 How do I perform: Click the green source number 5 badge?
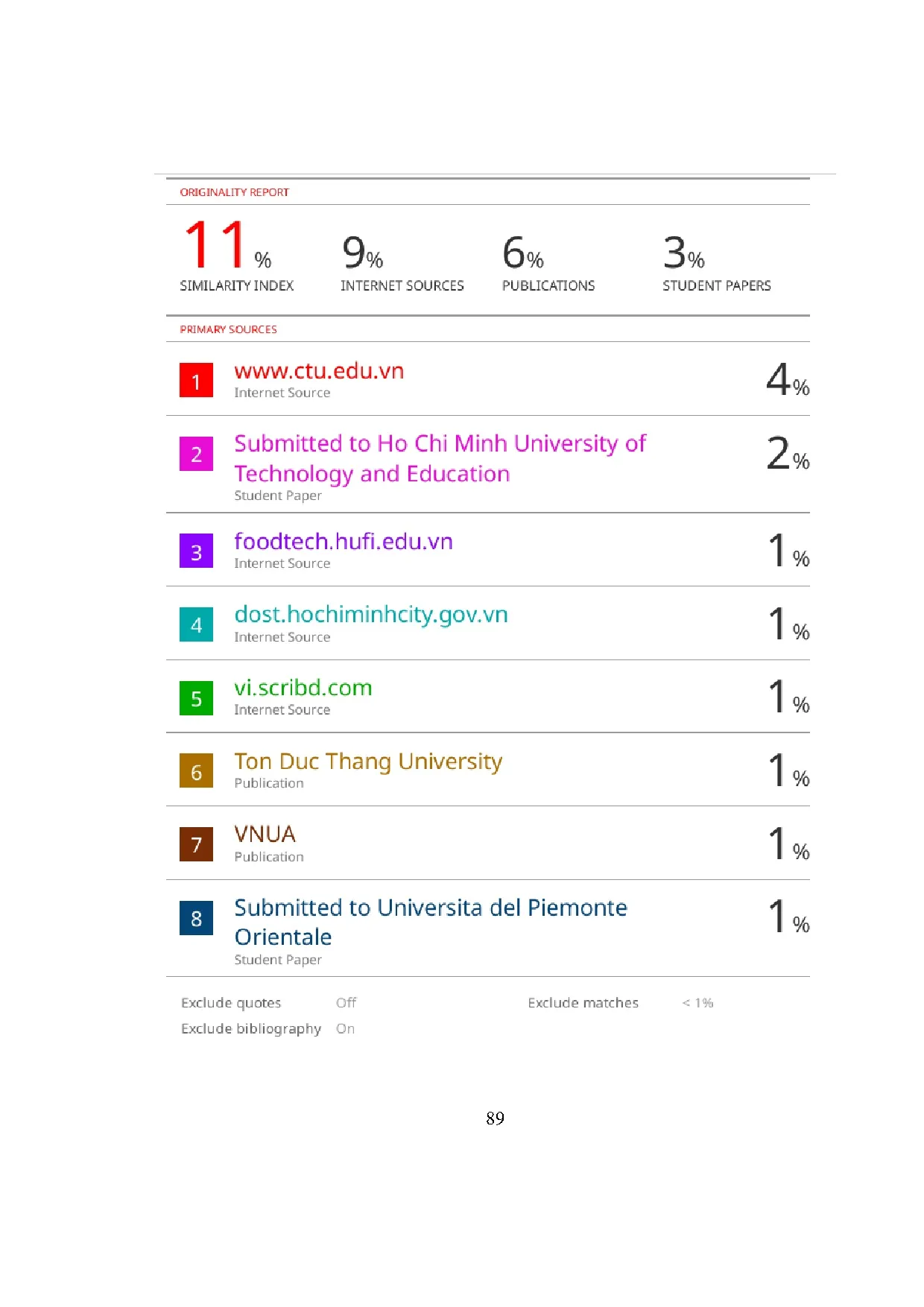[x=196, y=698]
